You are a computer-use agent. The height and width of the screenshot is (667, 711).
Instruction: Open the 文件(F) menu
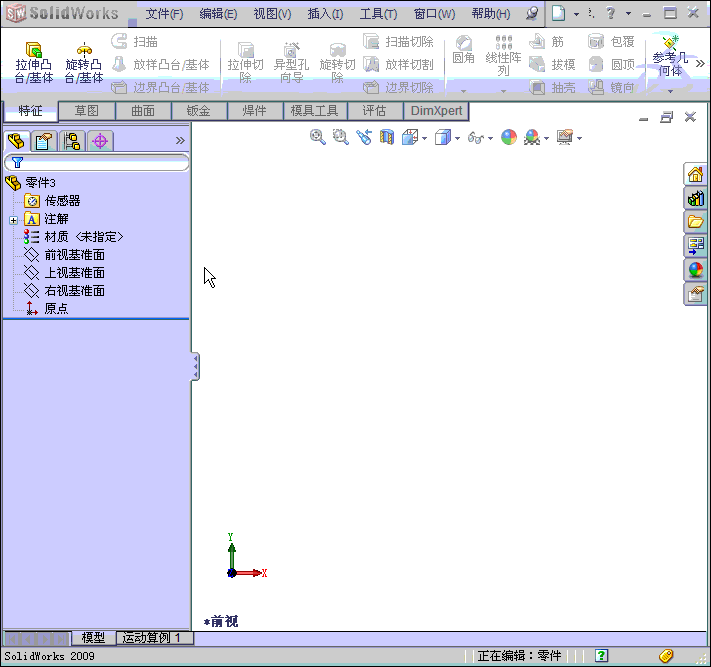(164, 14)
